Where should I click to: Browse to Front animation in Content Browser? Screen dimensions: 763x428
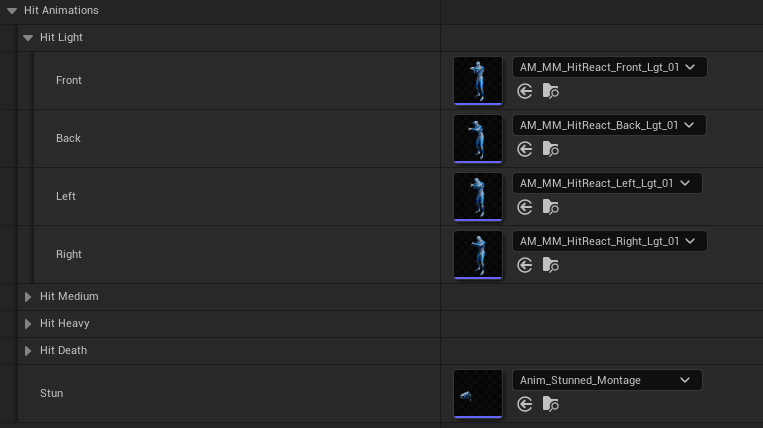click(x=550, y=91)
